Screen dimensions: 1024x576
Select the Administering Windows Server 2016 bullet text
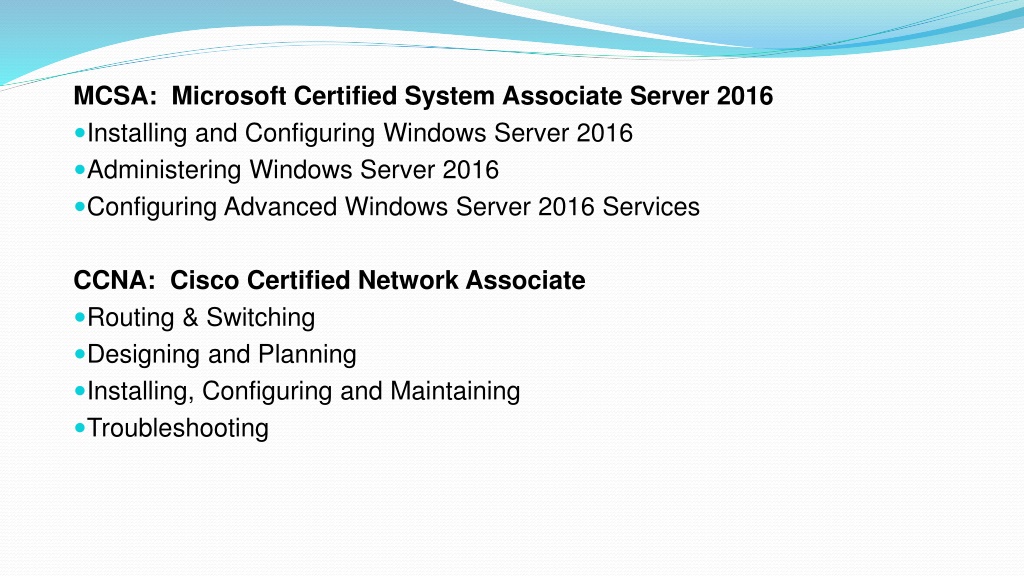[293, 170]
